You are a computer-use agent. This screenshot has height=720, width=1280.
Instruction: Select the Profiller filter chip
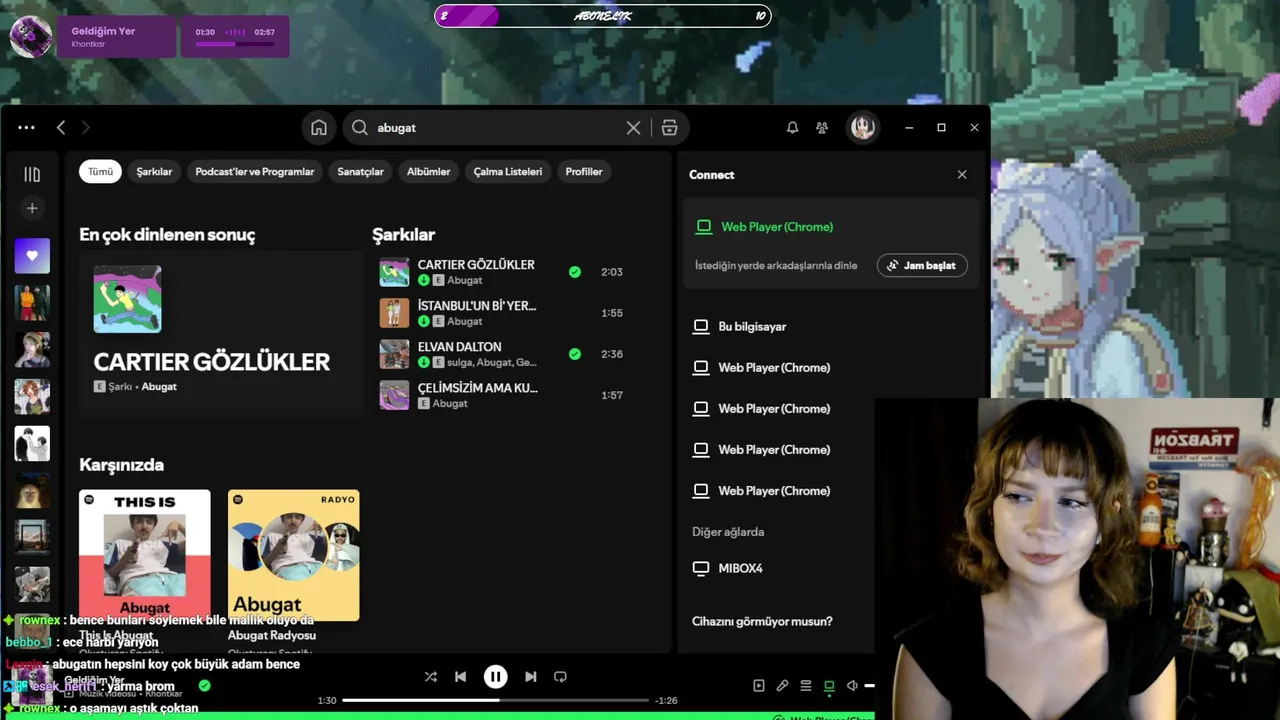coord(584,172)
